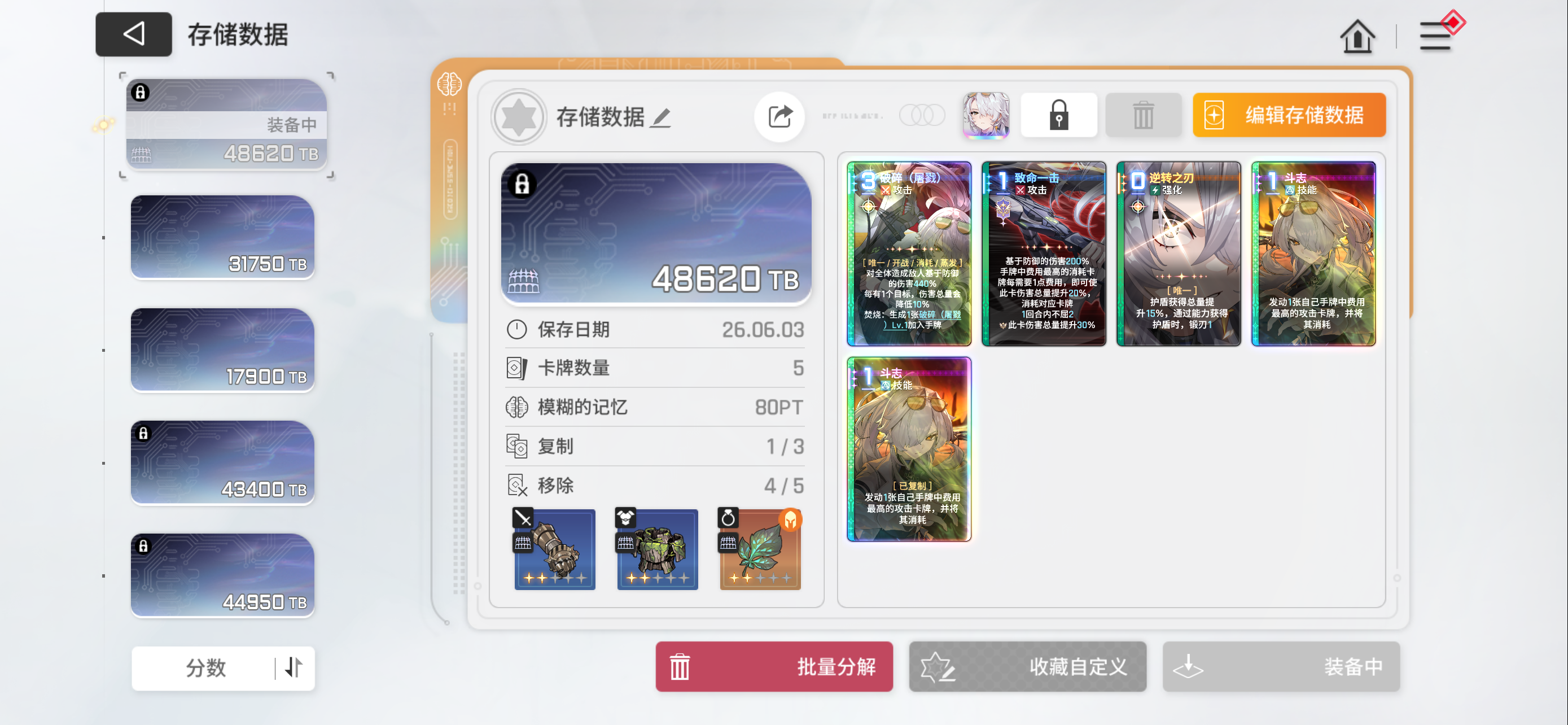
Task: Click the star badge emblem
Action: 519,116
